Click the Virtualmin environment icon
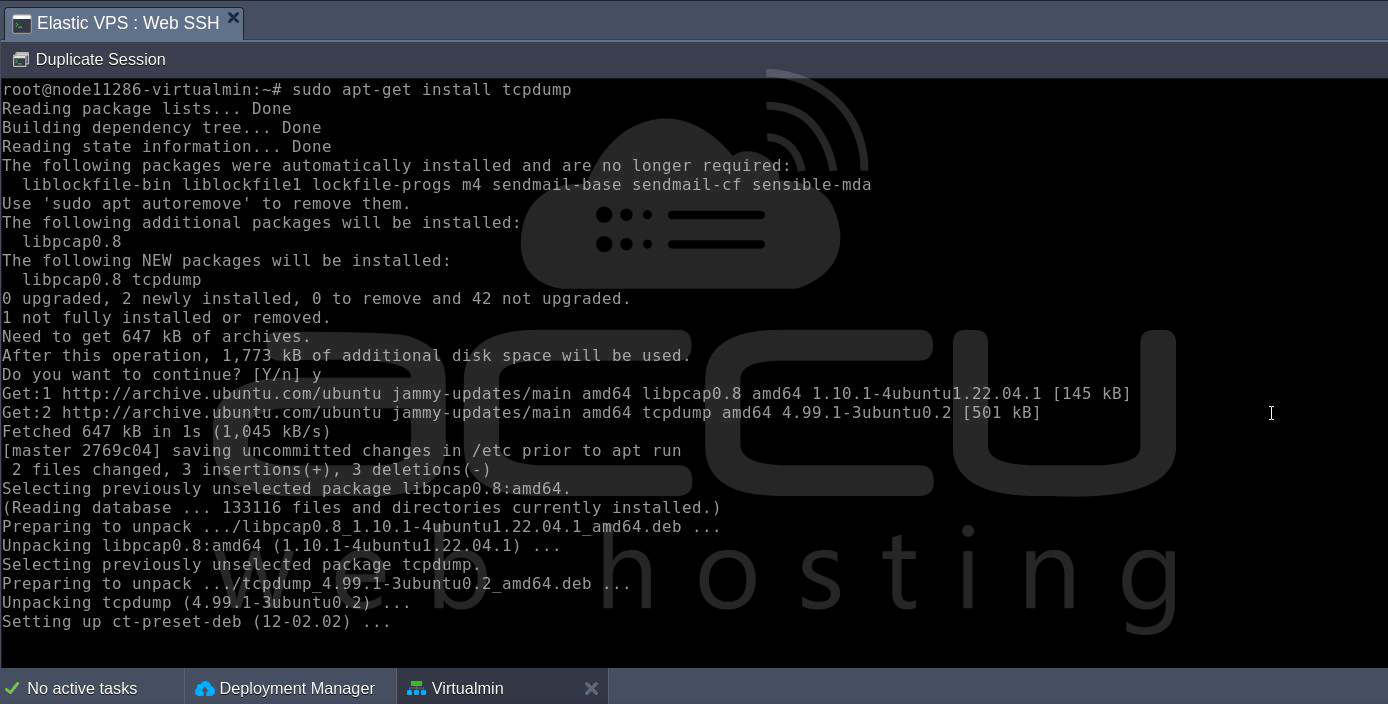 [x=417, y=689]
